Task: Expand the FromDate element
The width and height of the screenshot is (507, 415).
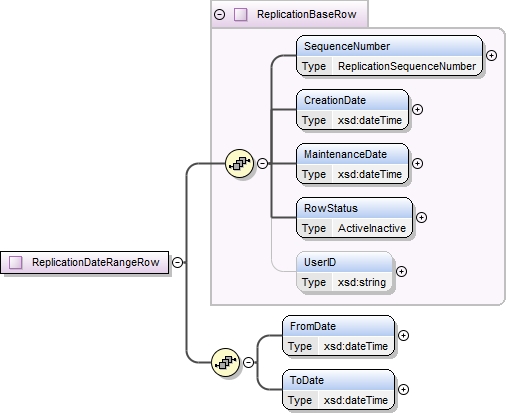Action: pos(403,335)
